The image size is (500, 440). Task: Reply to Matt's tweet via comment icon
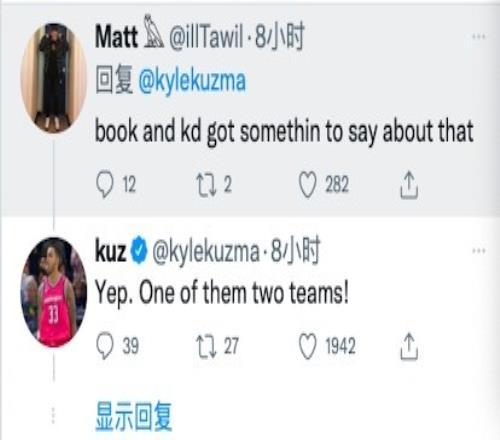tap(105, 184)
